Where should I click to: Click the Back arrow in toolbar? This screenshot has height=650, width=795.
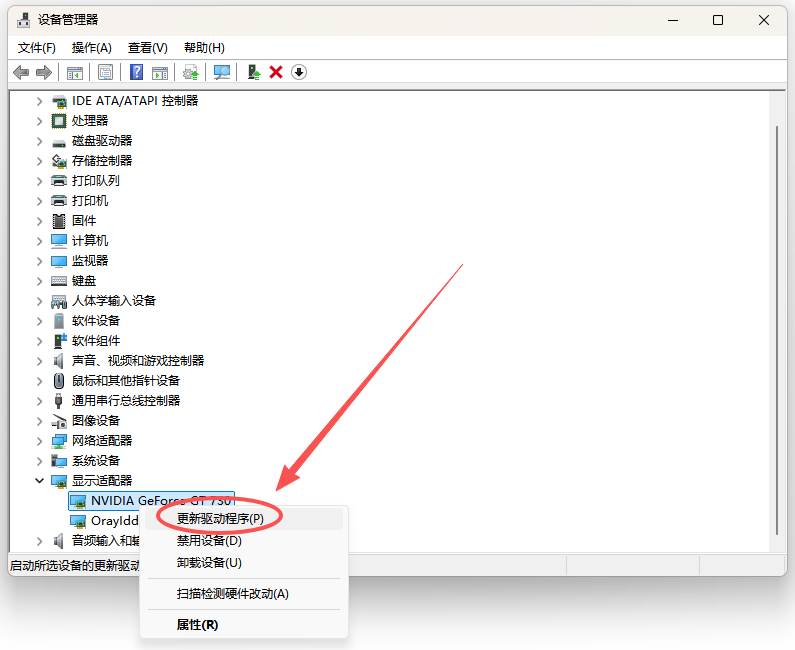point(21,72)
